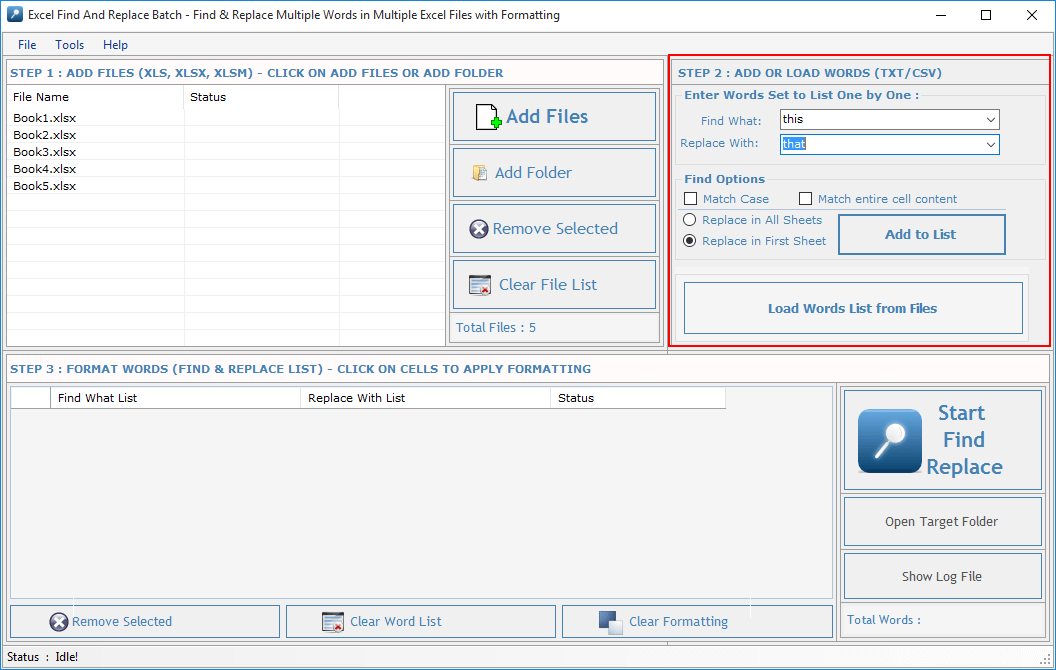Screen dimensions: 1056x670
Task: Click the Clear Word List icon
Action: (x=333, y=622)
